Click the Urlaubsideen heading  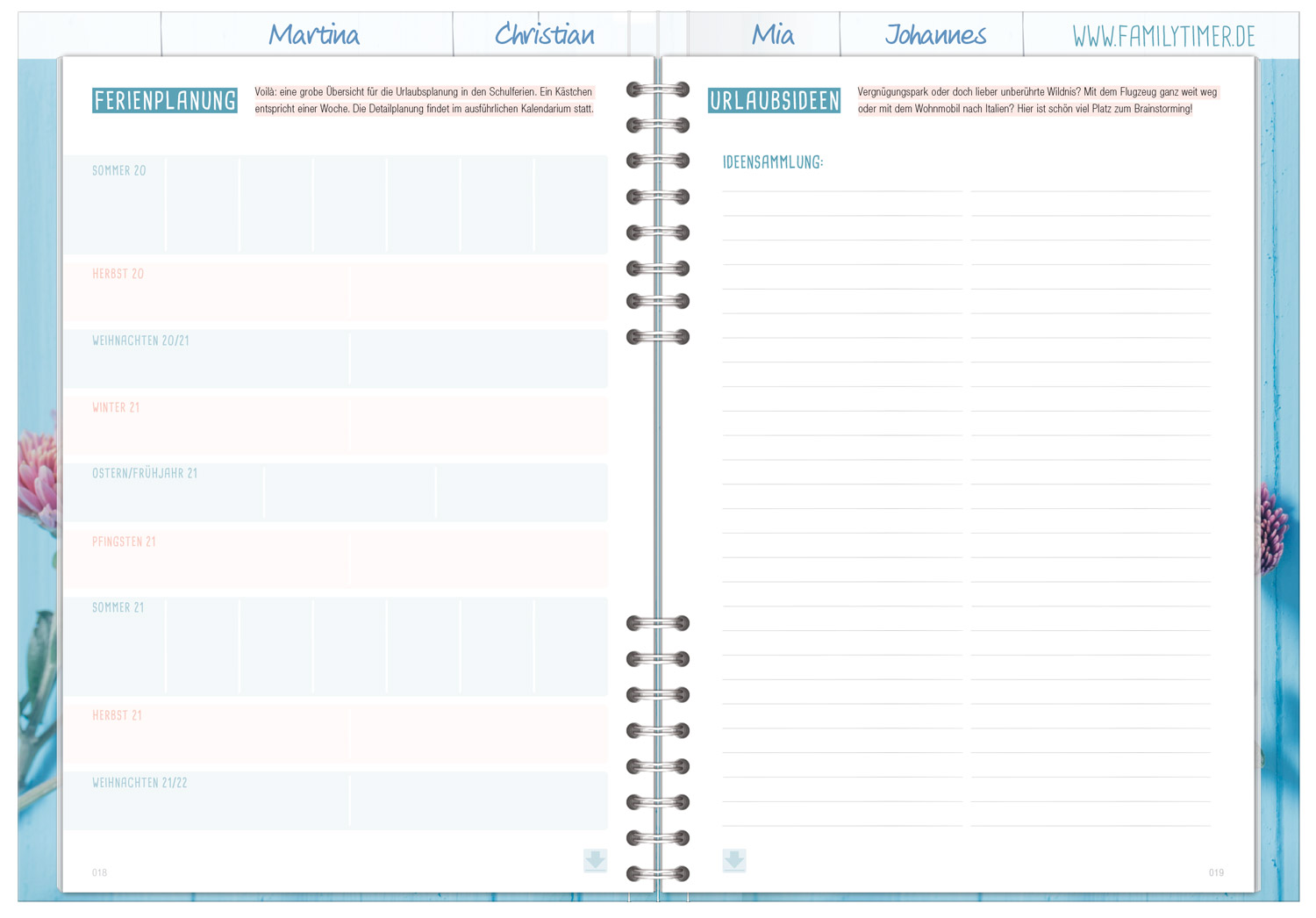click(774, 101)
